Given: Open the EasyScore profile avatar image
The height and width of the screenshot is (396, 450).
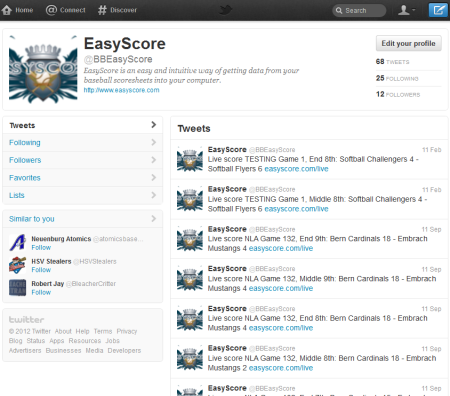Looking at the screenshot, I should point(43,69).
